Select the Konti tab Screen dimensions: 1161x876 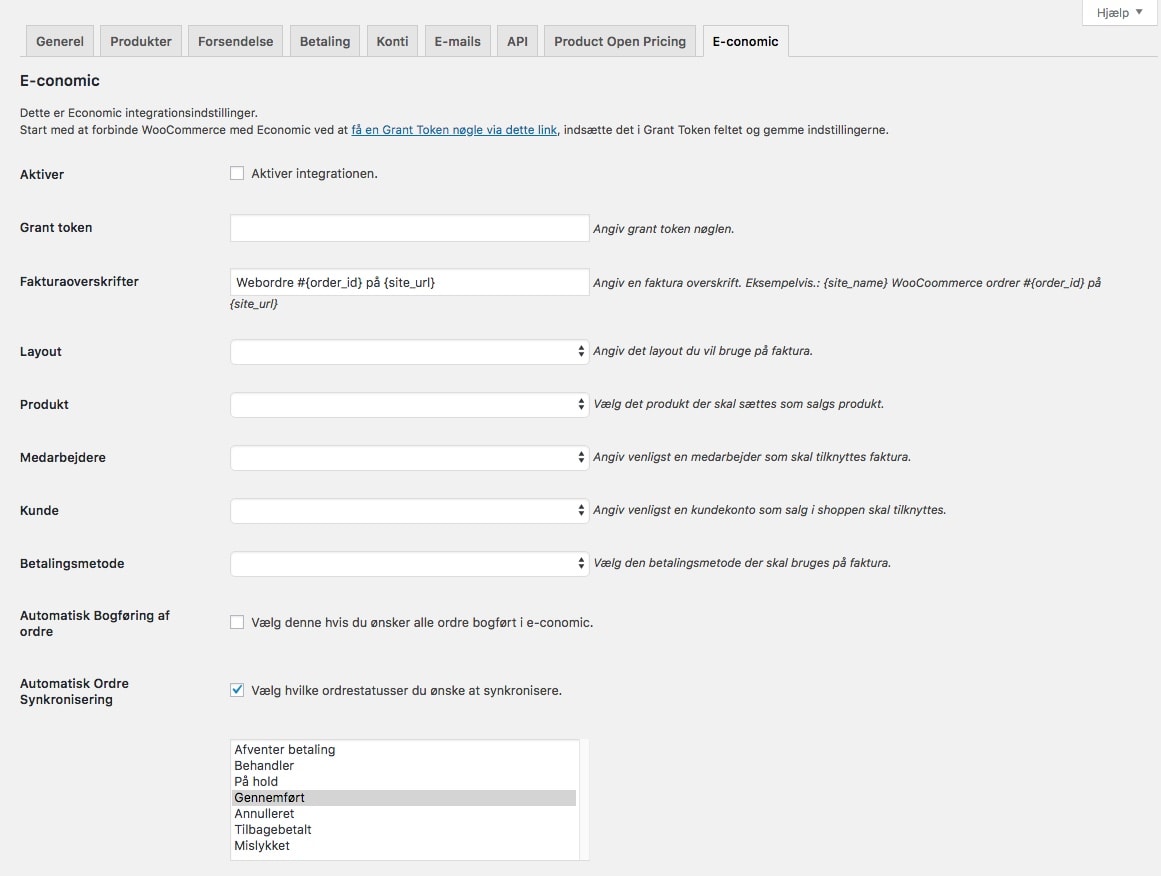pyautogui.click(x=392, y=41)
